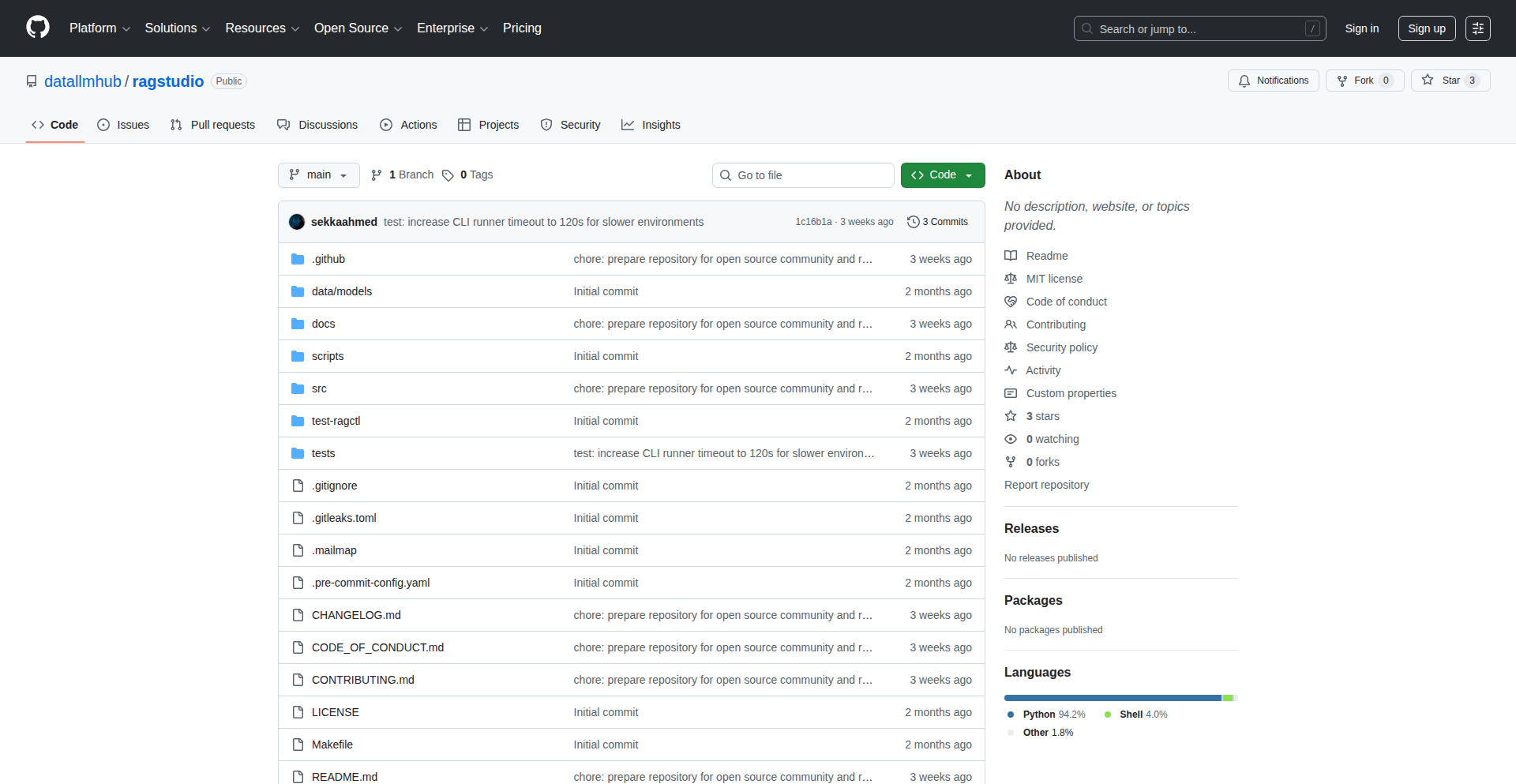Open sekkaahmed's profile link
1516x784 pixels.
(x=343, y=222)
